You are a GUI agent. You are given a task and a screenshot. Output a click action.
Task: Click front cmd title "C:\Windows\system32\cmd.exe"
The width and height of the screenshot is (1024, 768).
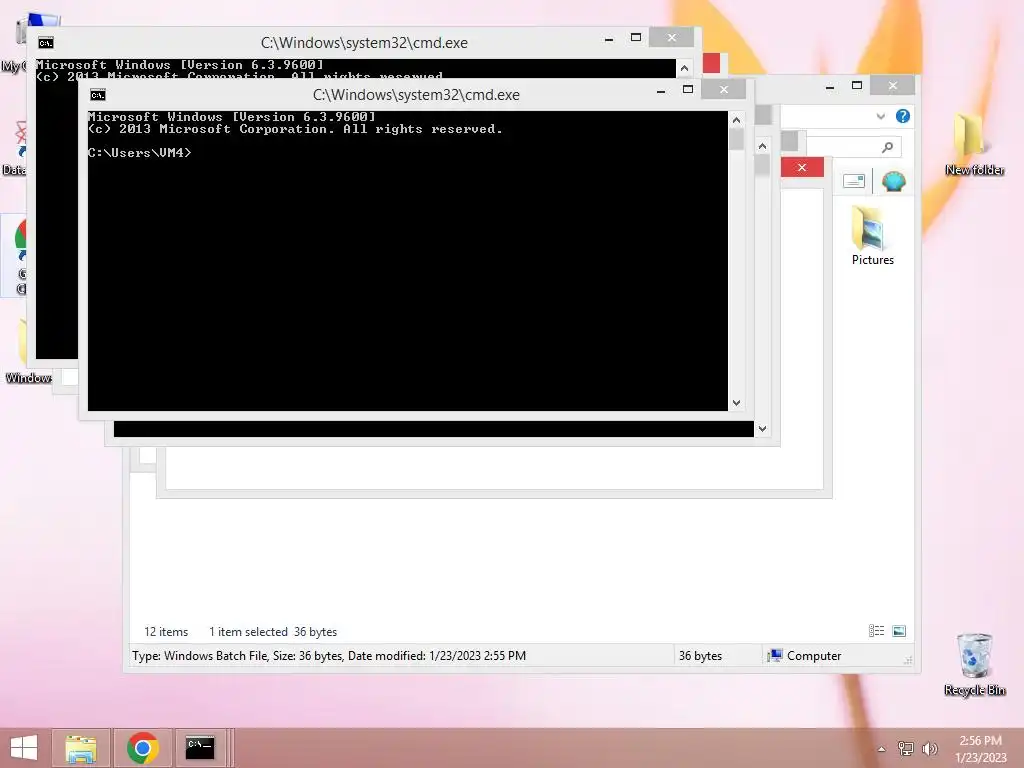pos(416,95)
